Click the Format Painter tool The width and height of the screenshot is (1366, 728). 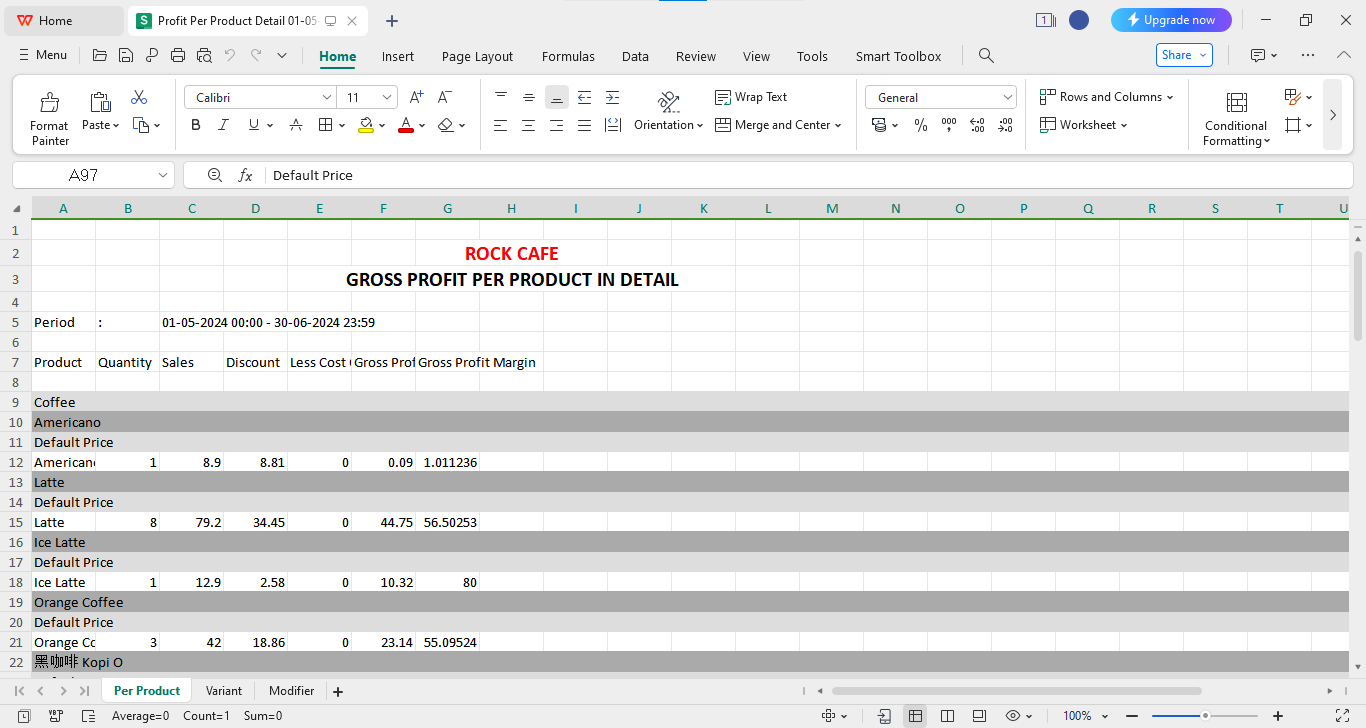pos(49,119)
